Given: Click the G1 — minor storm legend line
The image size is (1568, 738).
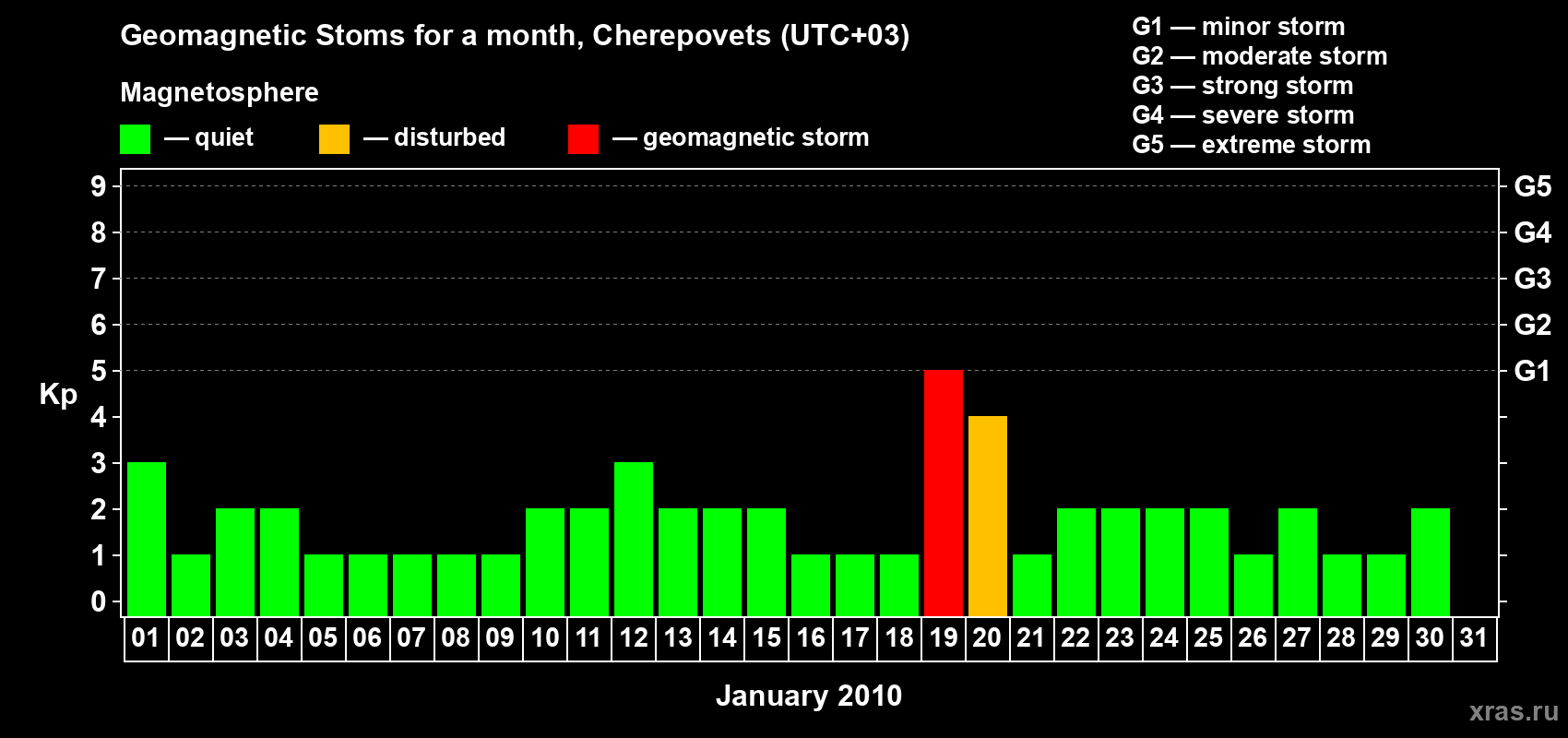Looking at the screenshot, I should [1239, 27].
